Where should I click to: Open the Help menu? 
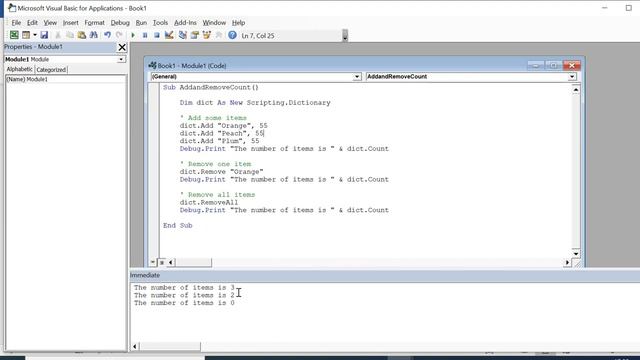tap(238, 22)
